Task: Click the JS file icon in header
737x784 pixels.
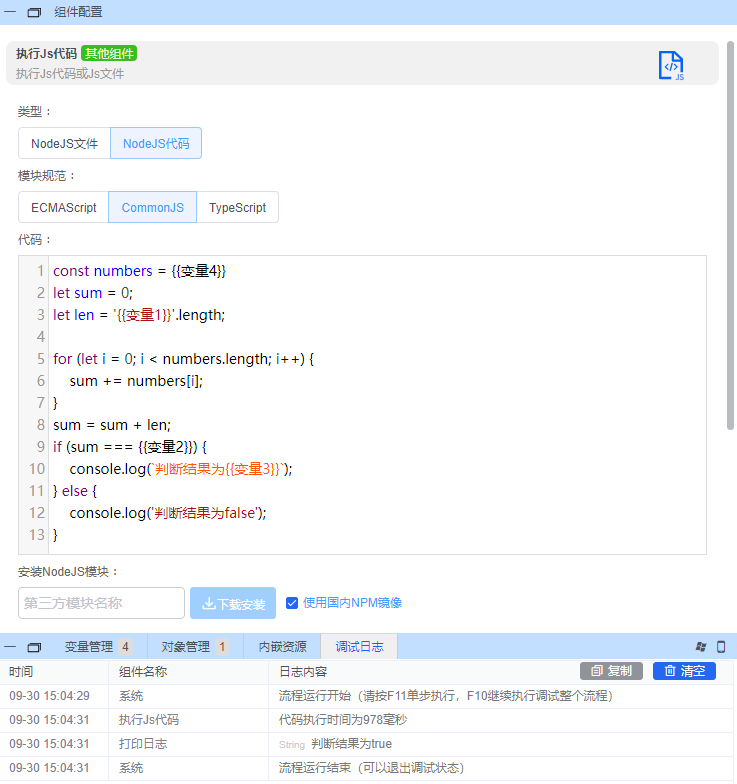Action: (x=671, y=65)
